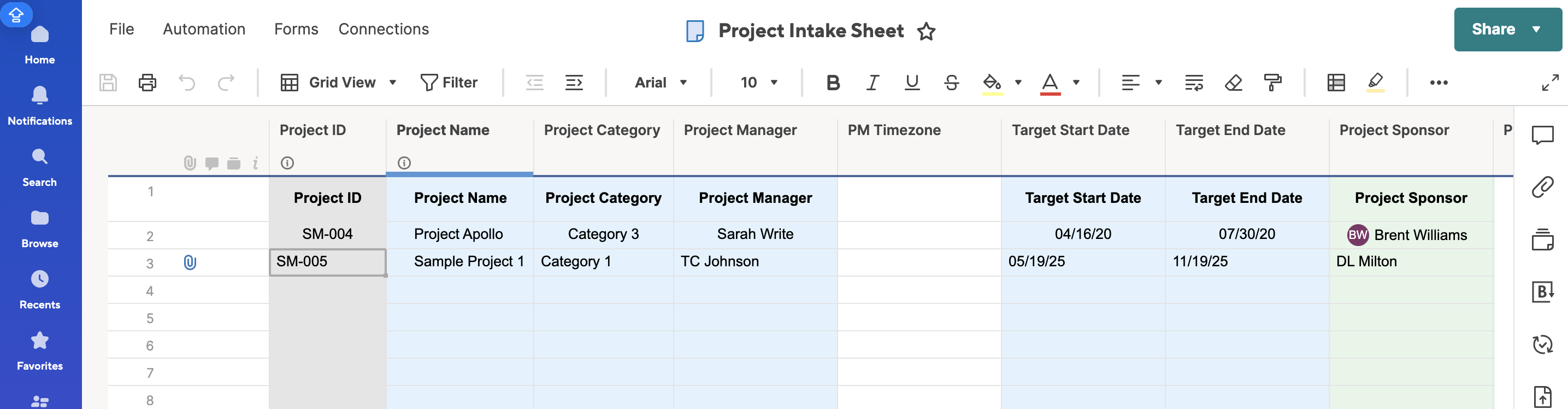Click the Highlight changes icon

point(1376,82)
